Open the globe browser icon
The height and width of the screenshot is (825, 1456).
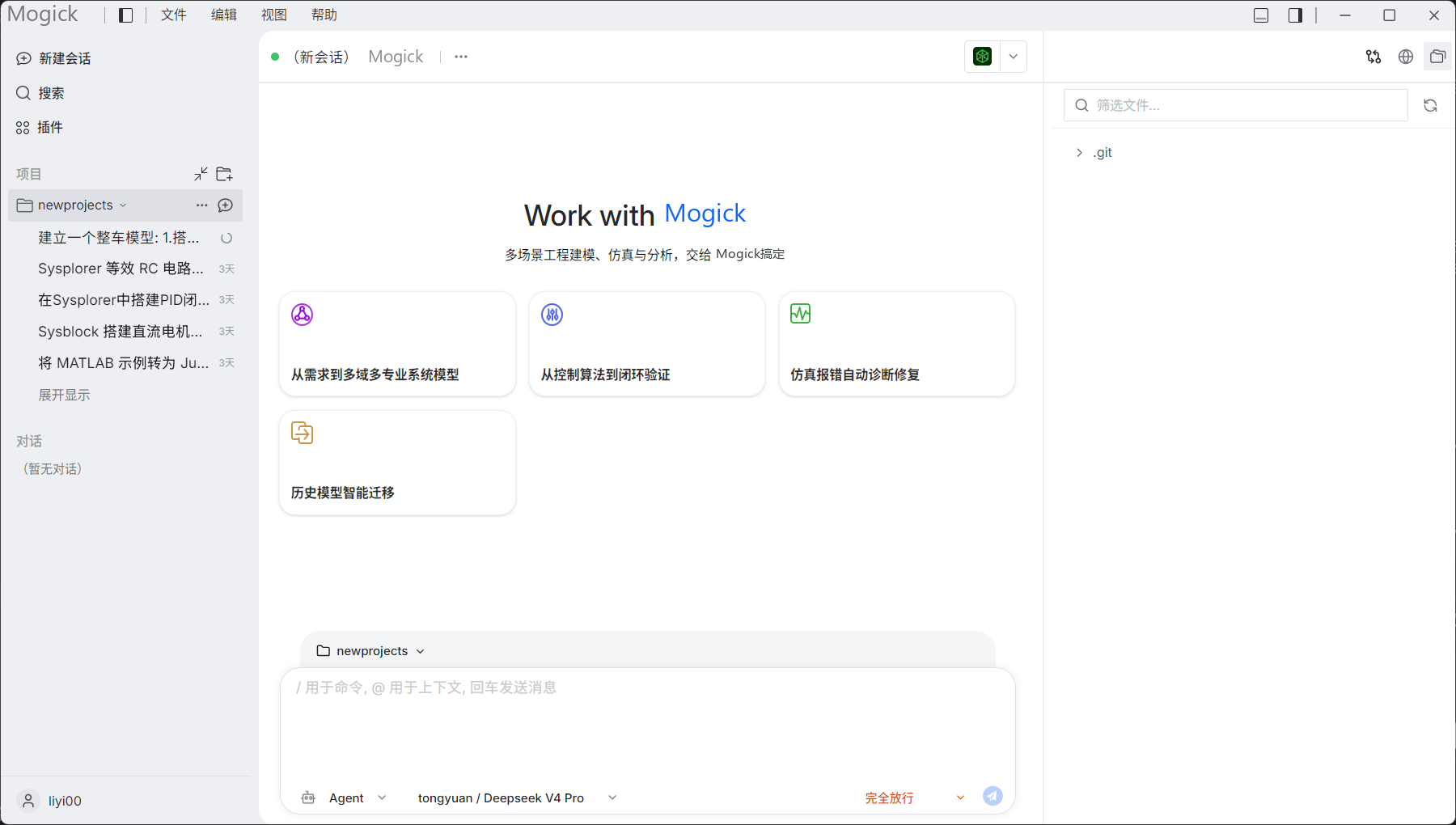tap(1406, 57)
